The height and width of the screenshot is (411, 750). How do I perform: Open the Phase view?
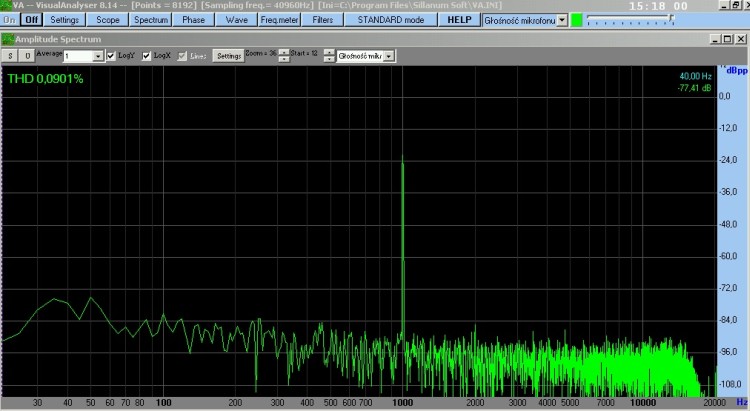click(x=193, y=20)
